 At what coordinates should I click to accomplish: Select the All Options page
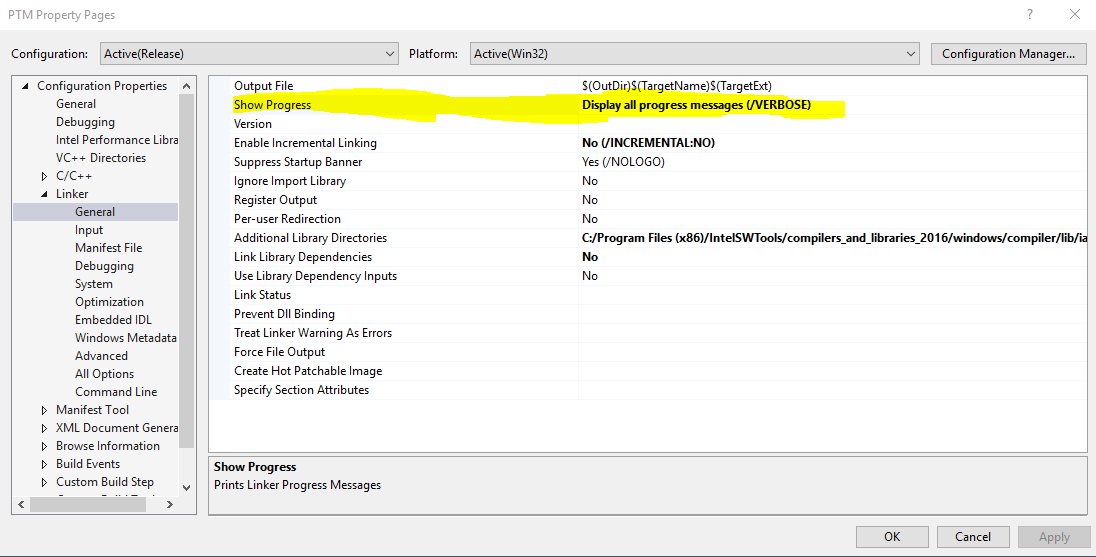[104, 374]
